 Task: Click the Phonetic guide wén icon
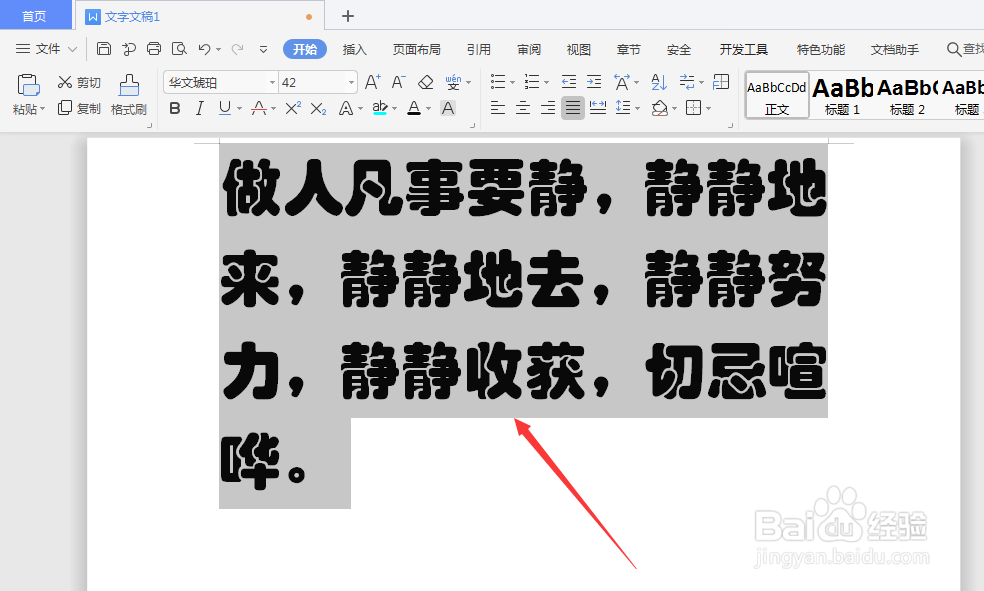click(453, 82)
